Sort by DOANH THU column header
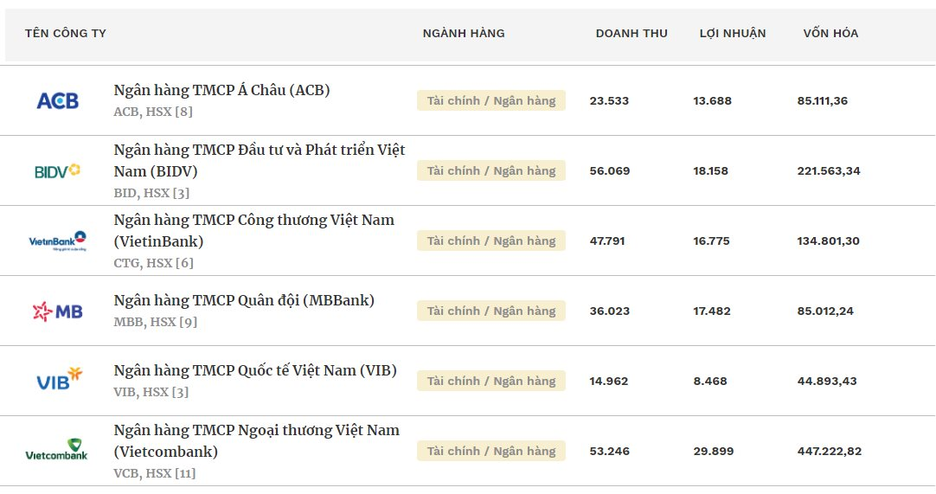936x494 pixels. pyautogui.click(x=631, y=33)
